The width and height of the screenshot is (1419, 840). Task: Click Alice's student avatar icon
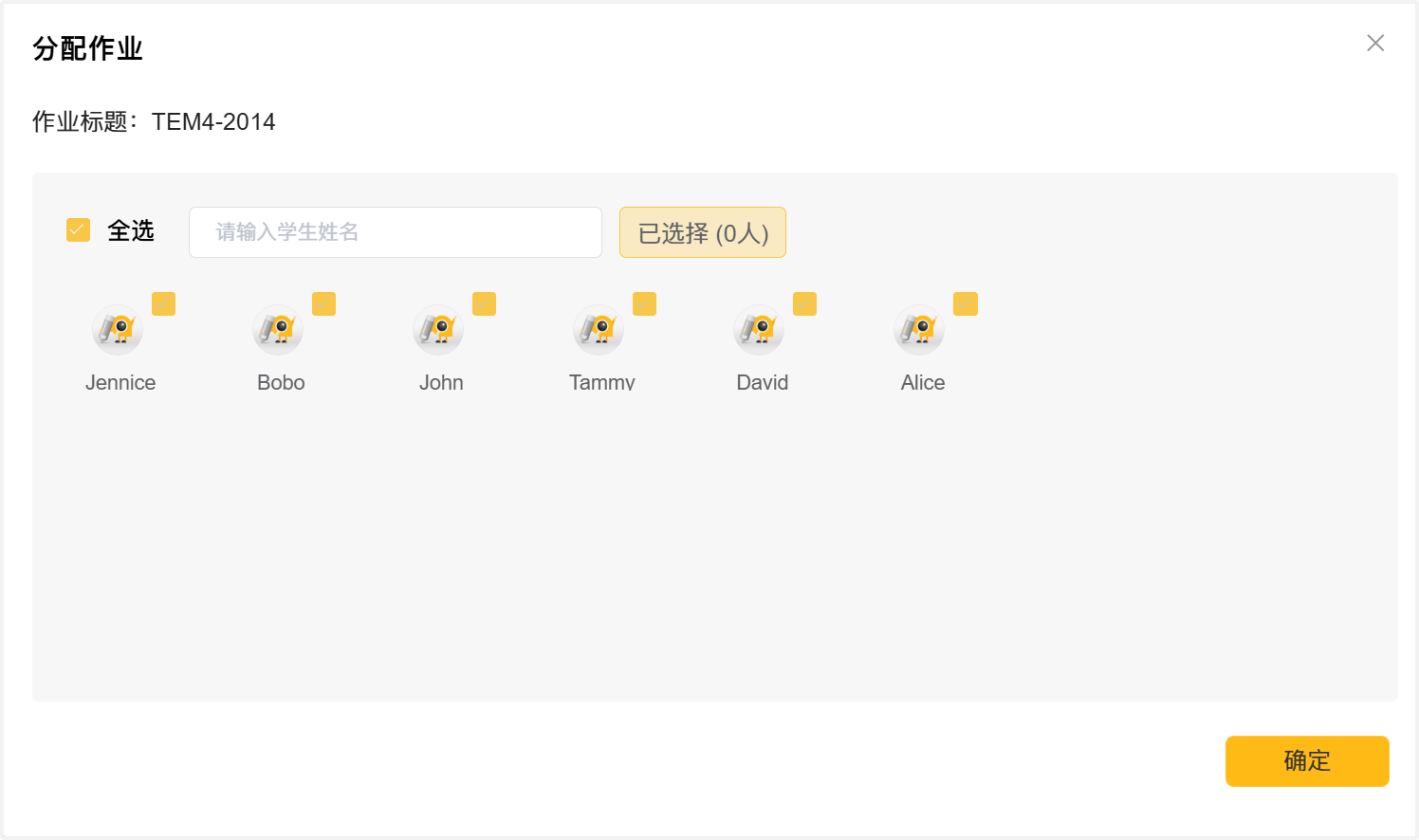coord(919,330)
